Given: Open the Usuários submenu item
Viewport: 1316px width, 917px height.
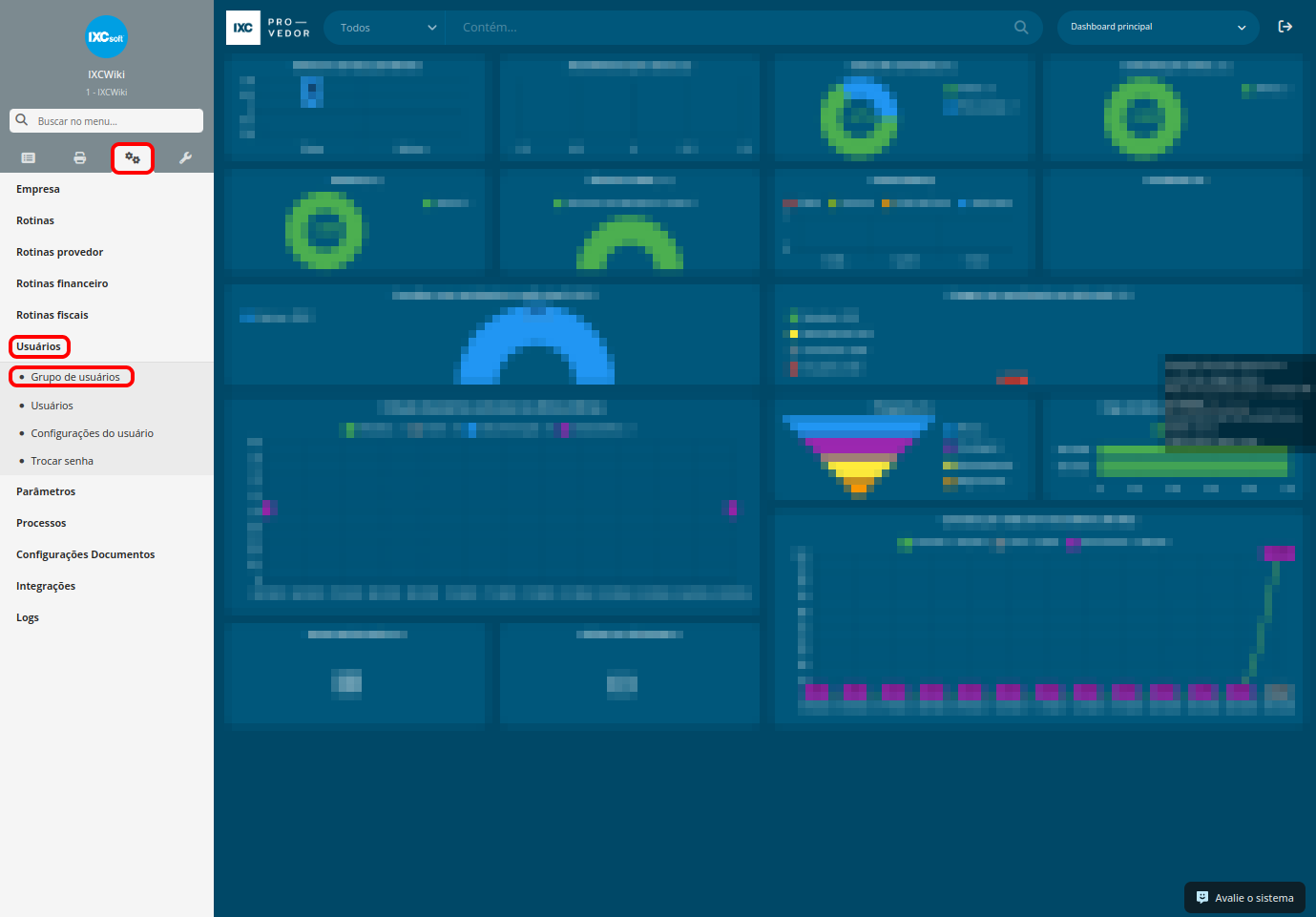Looking at the screenshot, I should (x=52, y=406).
